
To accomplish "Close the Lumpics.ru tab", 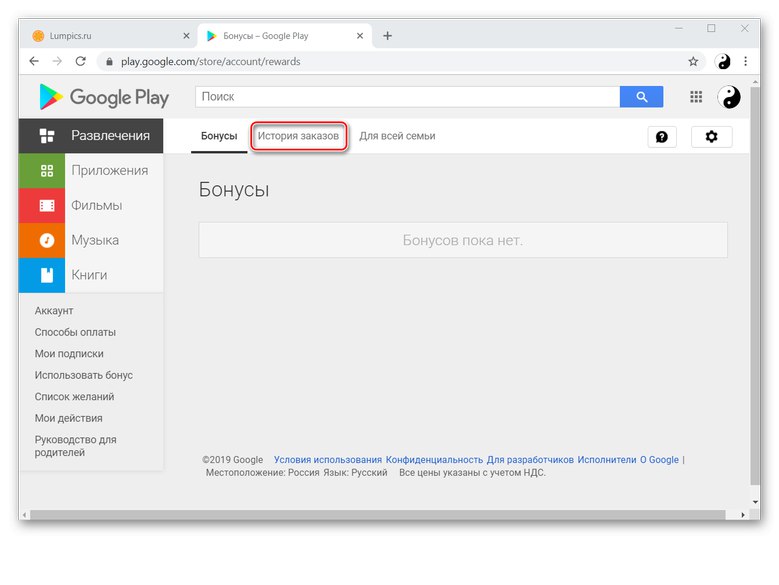I will 186,36.
